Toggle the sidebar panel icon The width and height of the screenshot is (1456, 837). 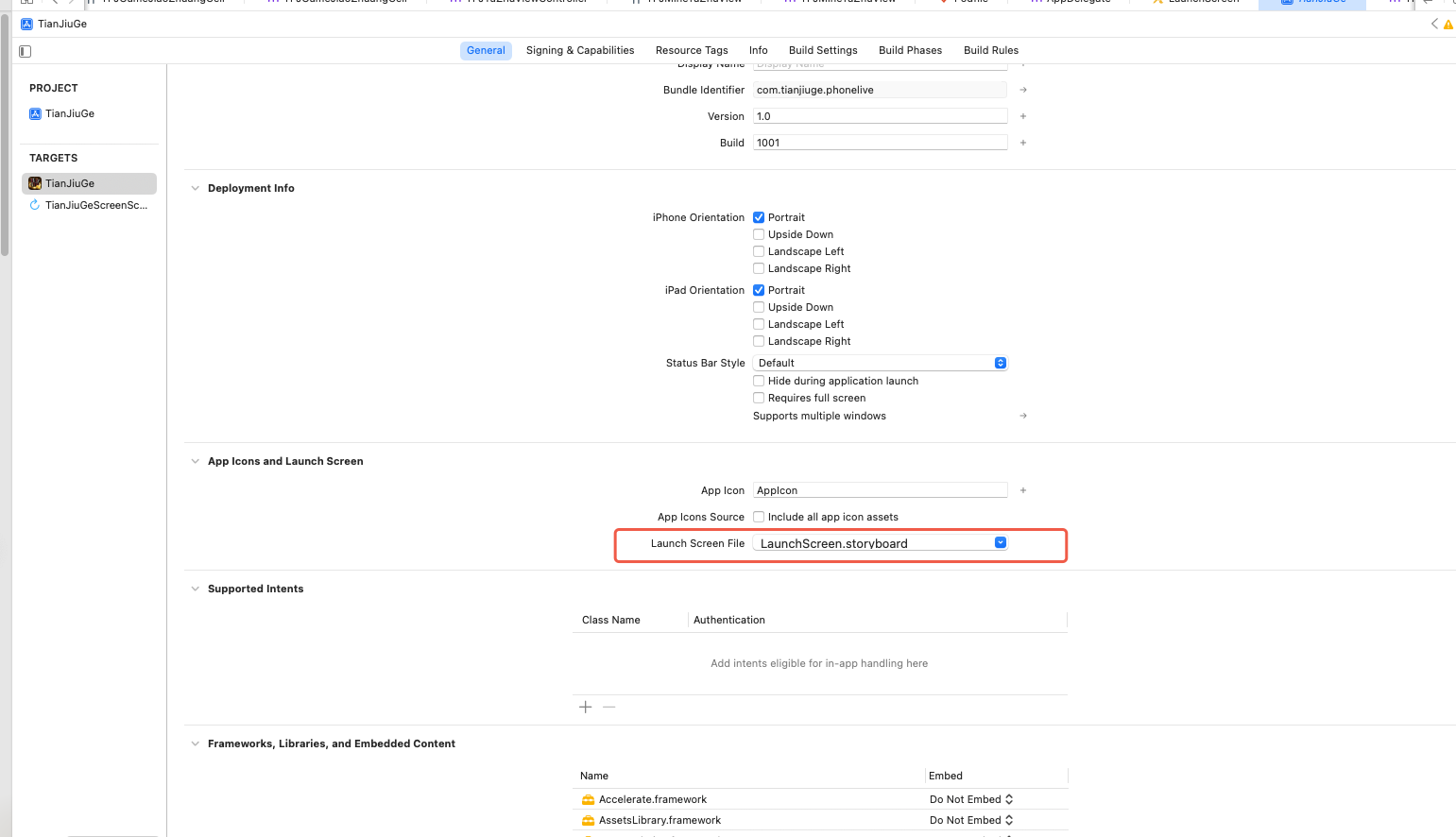click(x=26, y=51)
